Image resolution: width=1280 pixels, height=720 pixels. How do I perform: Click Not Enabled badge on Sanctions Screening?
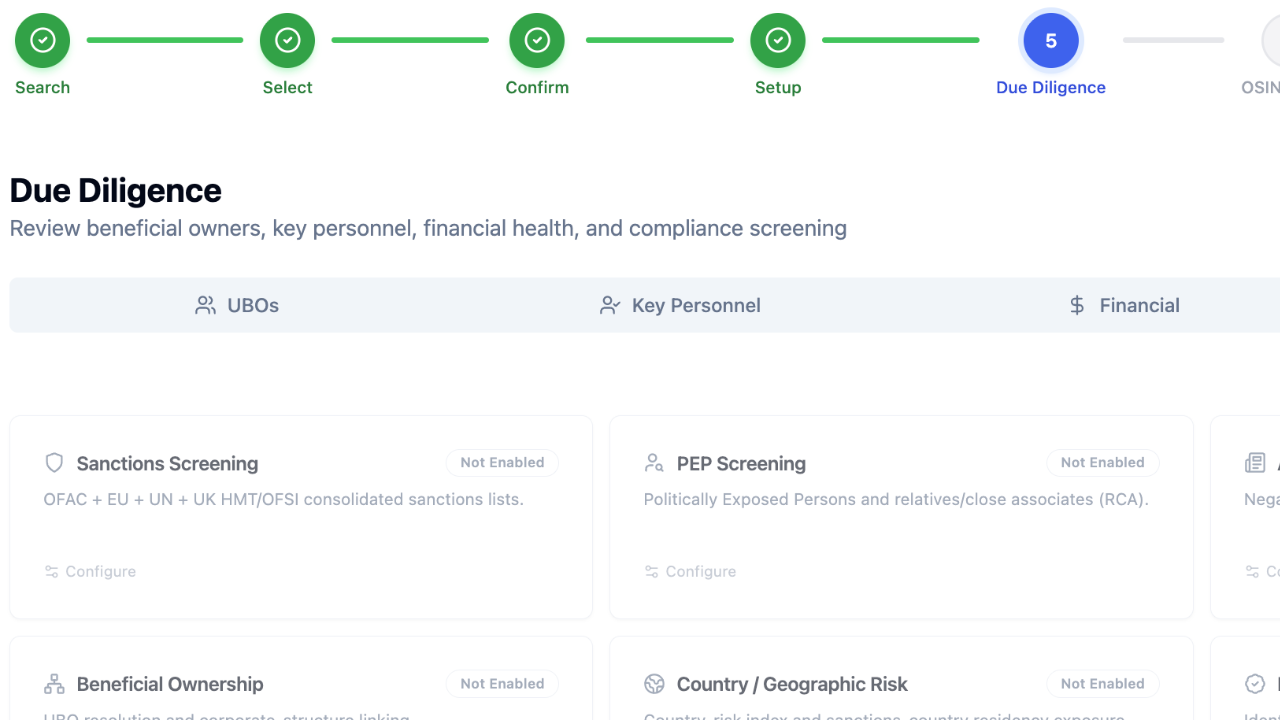pos(502,463)
